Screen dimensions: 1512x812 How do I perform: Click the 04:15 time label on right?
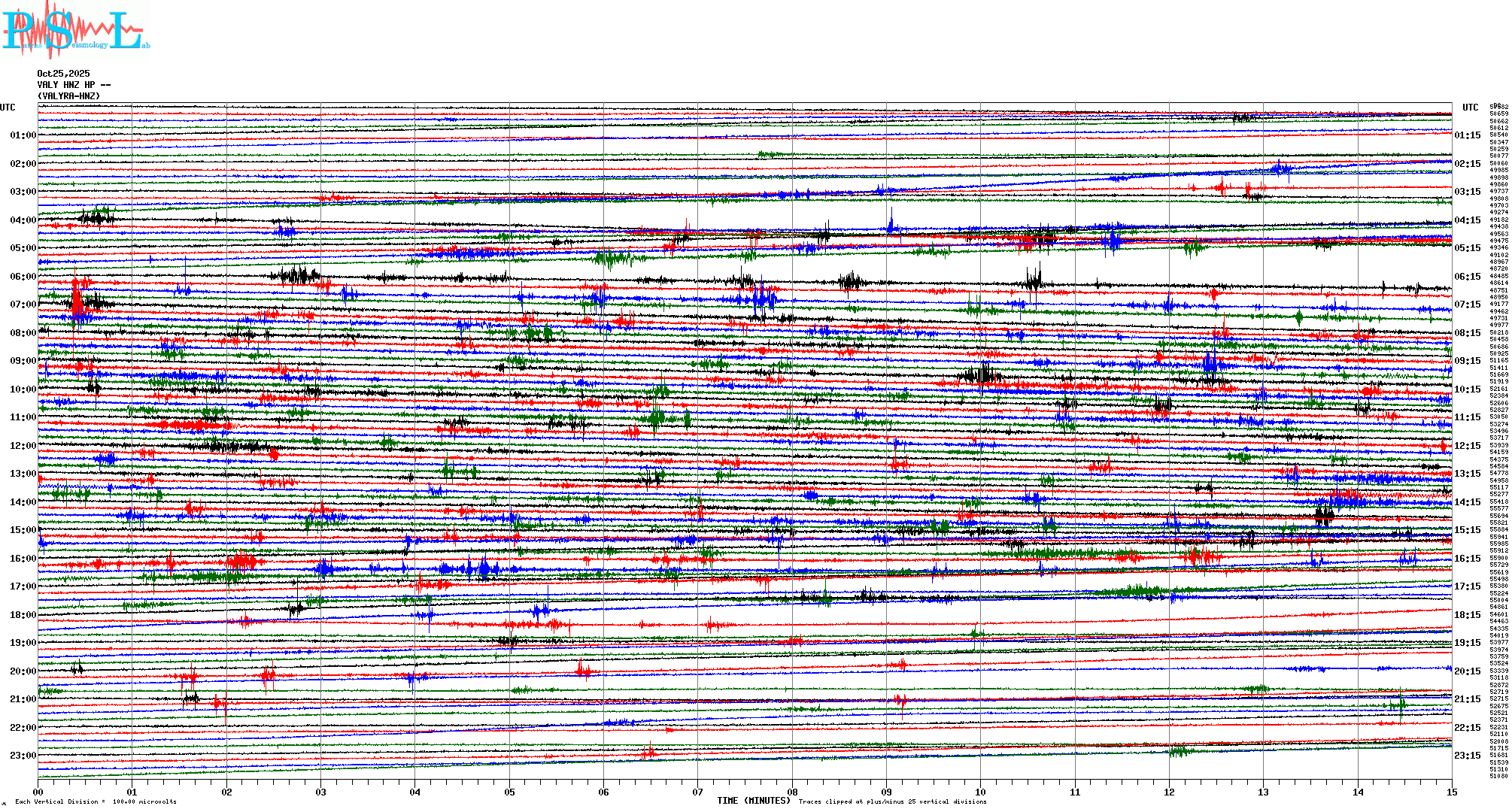(1467, 220)
